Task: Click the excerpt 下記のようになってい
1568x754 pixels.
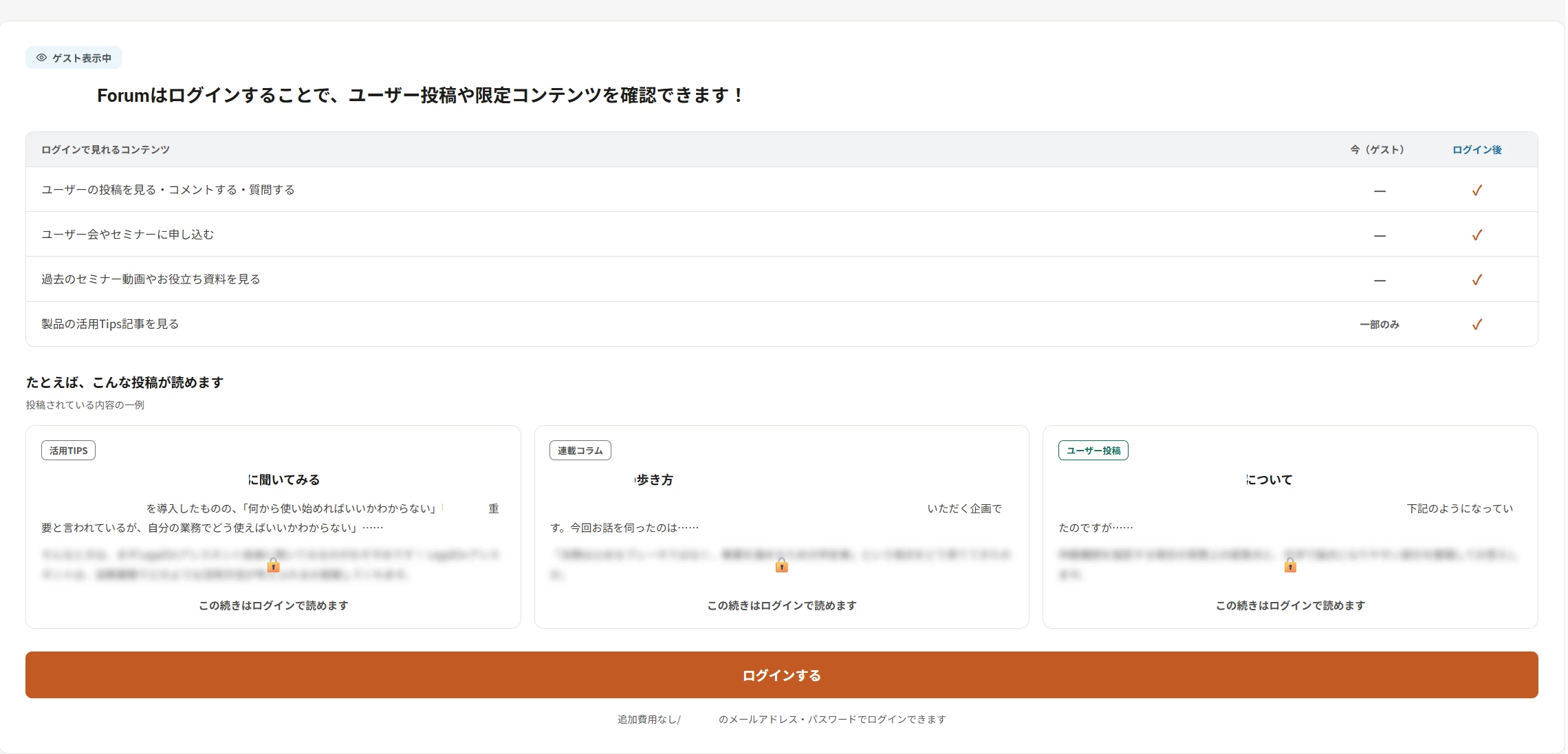Action: click(1460, 508)
